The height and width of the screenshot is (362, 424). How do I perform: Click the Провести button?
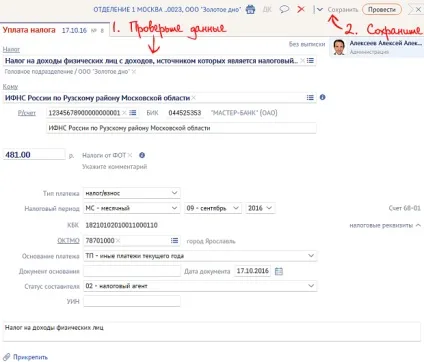tap(382, 9)
